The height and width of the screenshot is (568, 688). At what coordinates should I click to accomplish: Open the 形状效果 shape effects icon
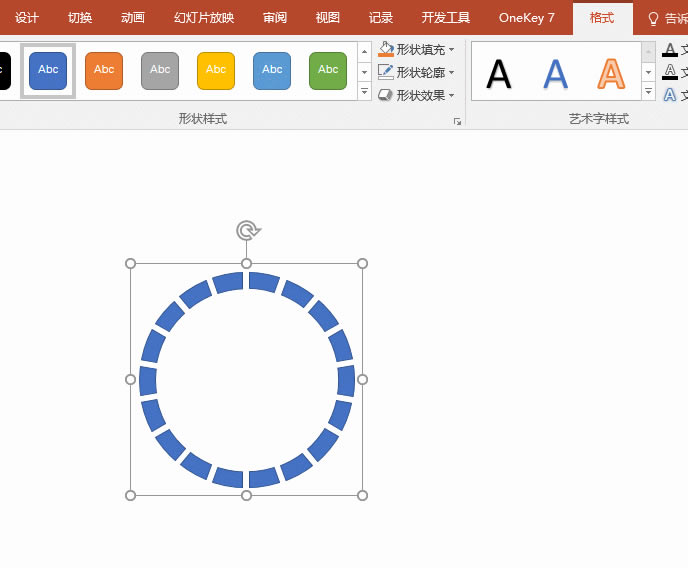[x=386, y=95]
